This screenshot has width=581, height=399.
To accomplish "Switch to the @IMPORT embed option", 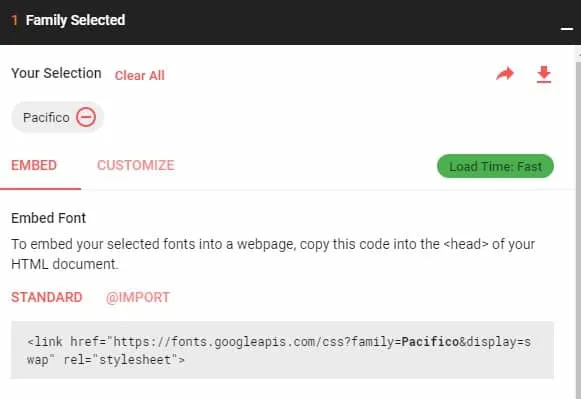I will 138,297.
